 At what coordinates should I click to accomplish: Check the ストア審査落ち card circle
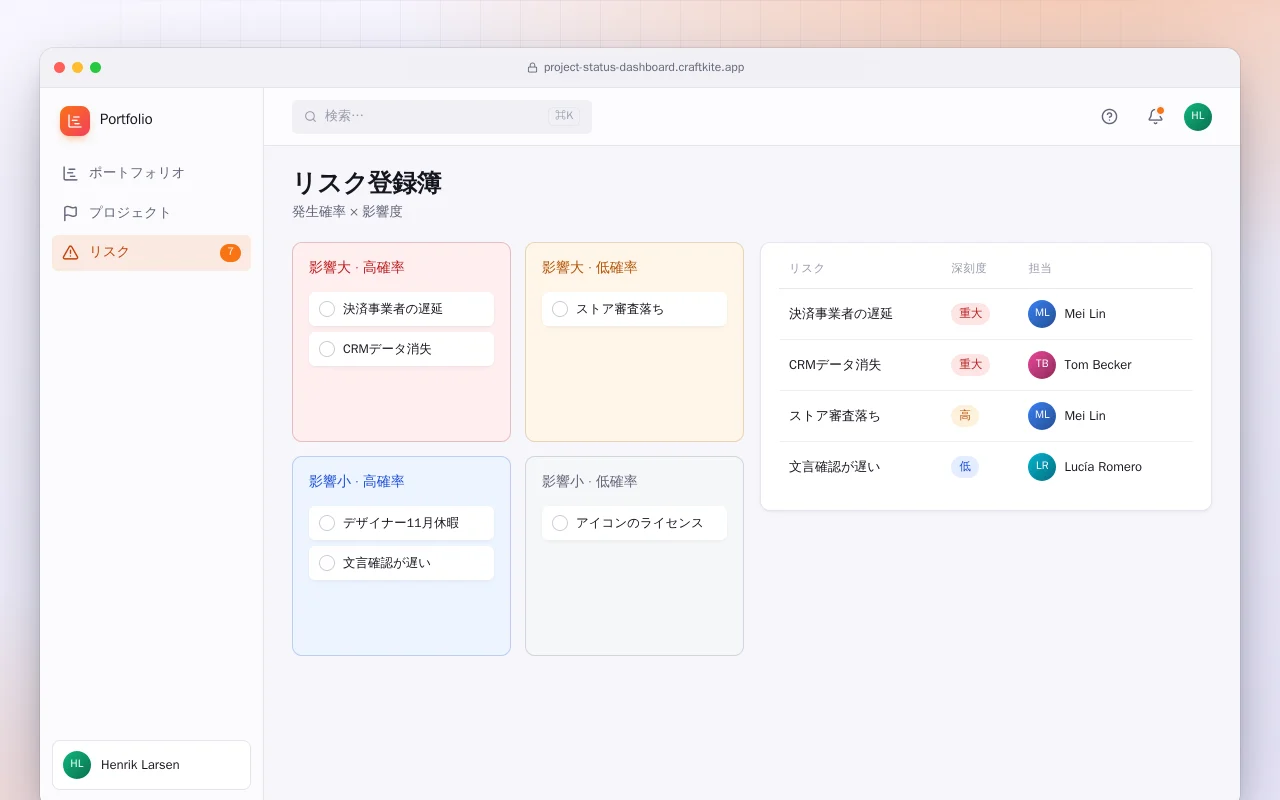click(x=560, y=309)
